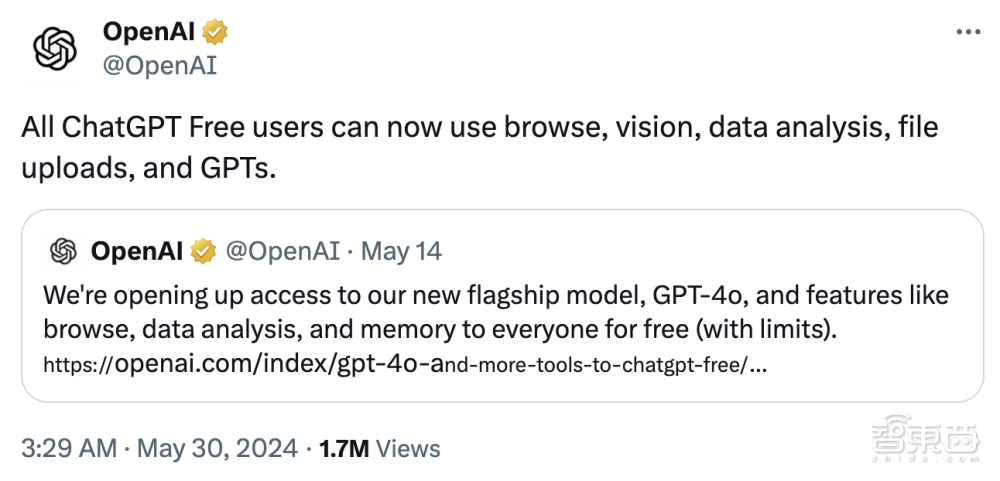Open the large OpenAI profile avatar
The height and width of the screenshot is (481, 1000).
tap(55, 48)
